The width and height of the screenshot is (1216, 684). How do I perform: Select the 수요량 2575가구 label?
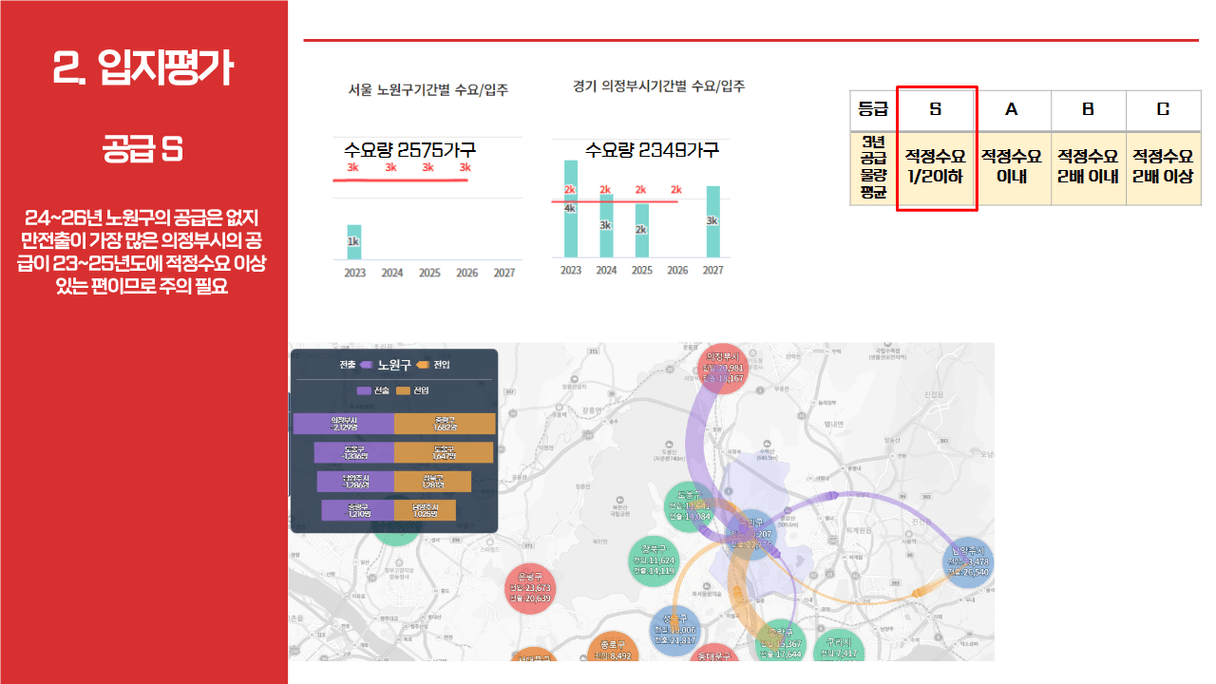[x=410, y=150]
